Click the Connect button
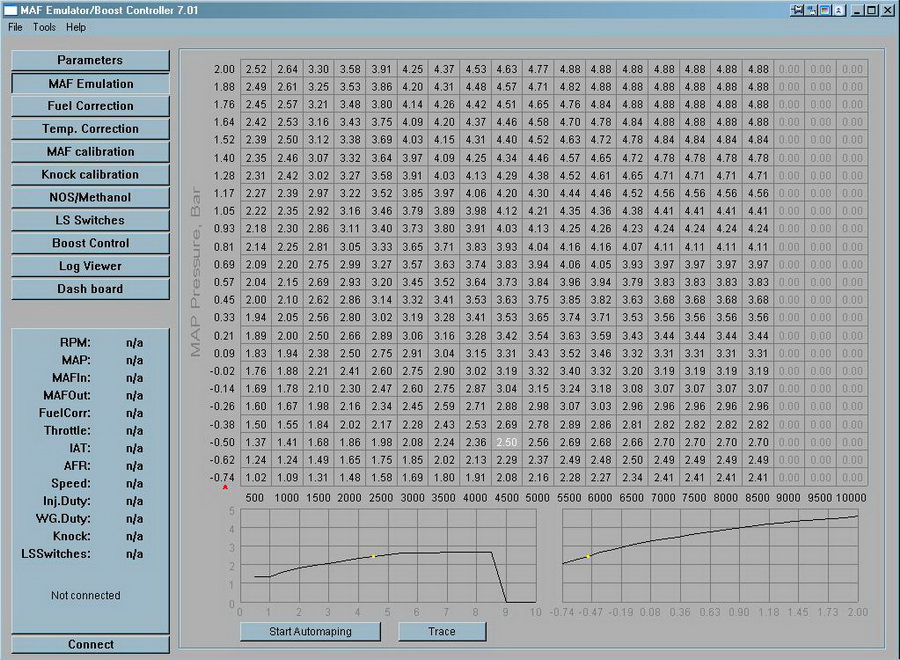The height and width of the screenshot is (660, 900). click(90, 645)
